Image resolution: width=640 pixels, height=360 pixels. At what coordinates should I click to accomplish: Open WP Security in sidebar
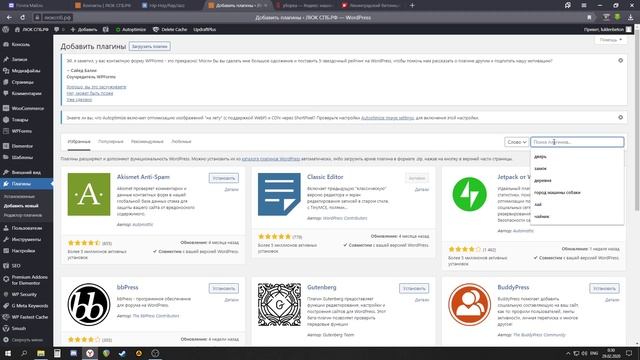tap(24, 294)
